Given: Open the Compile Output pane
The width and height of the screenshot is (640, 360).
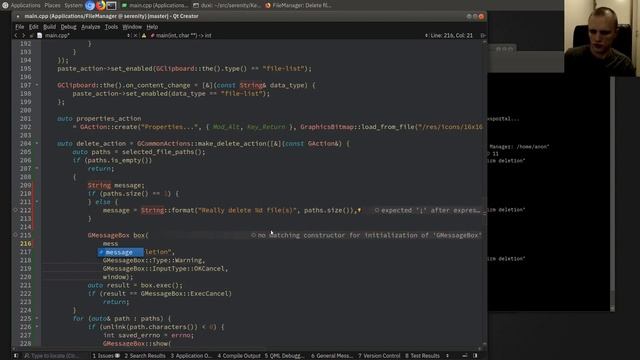Looking at the screenshot, I should click(239, 356).
